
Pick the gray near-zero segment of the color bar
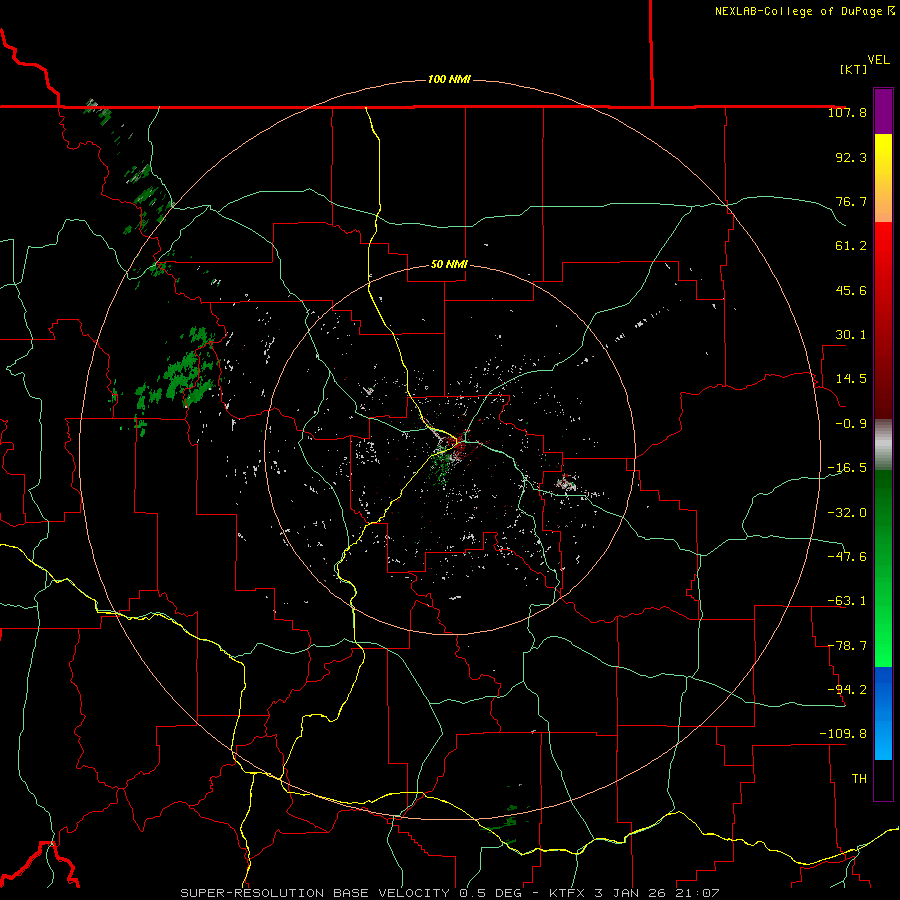(x=883, y=445)
